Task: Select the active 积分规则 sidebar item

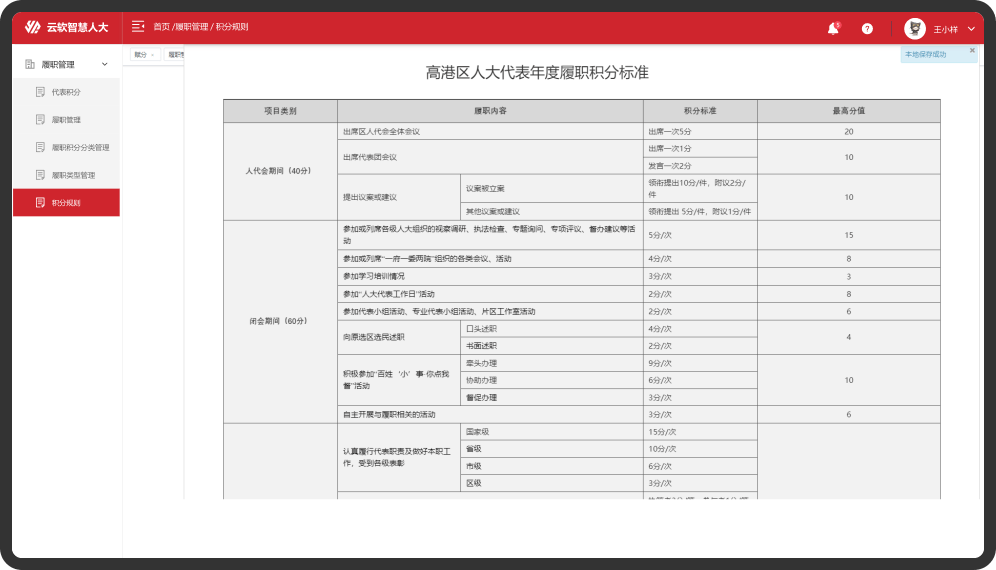Action: 66,203
